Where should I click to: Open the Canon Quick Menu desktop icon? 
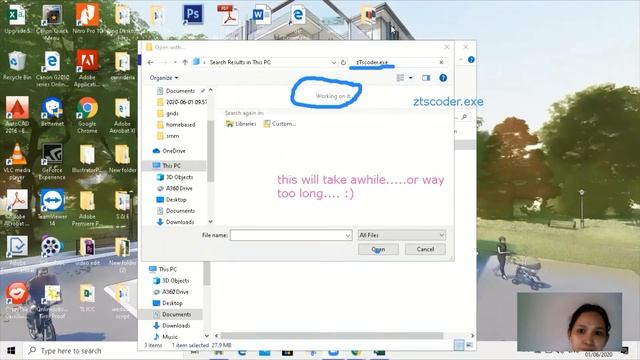click(52, 22)
